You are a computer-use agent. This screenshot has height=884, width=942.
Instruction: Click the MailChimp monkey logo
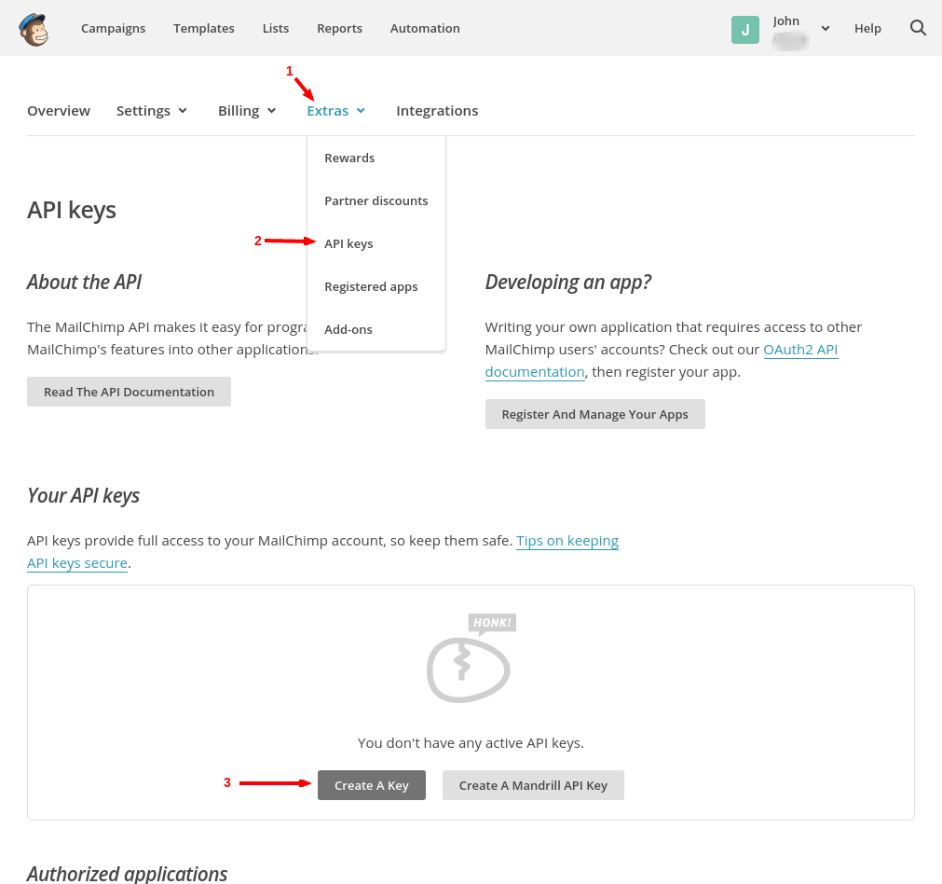click(x=36, y=29)
